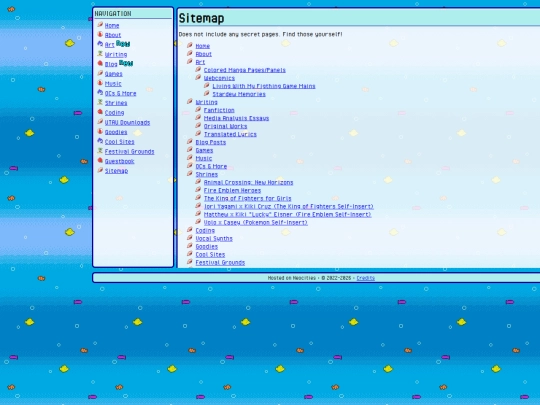Open OCs & More in the navigation sidebar
540x405 pixels.
pyautogui.click(x=121, y=93)
